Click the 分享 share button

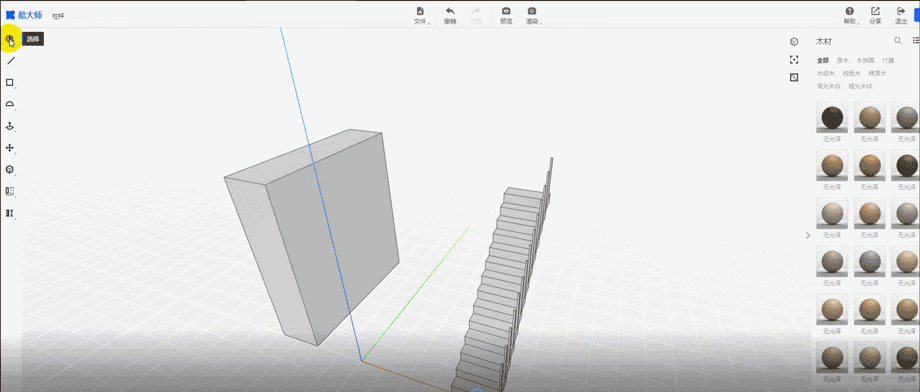tap(875, 16)
